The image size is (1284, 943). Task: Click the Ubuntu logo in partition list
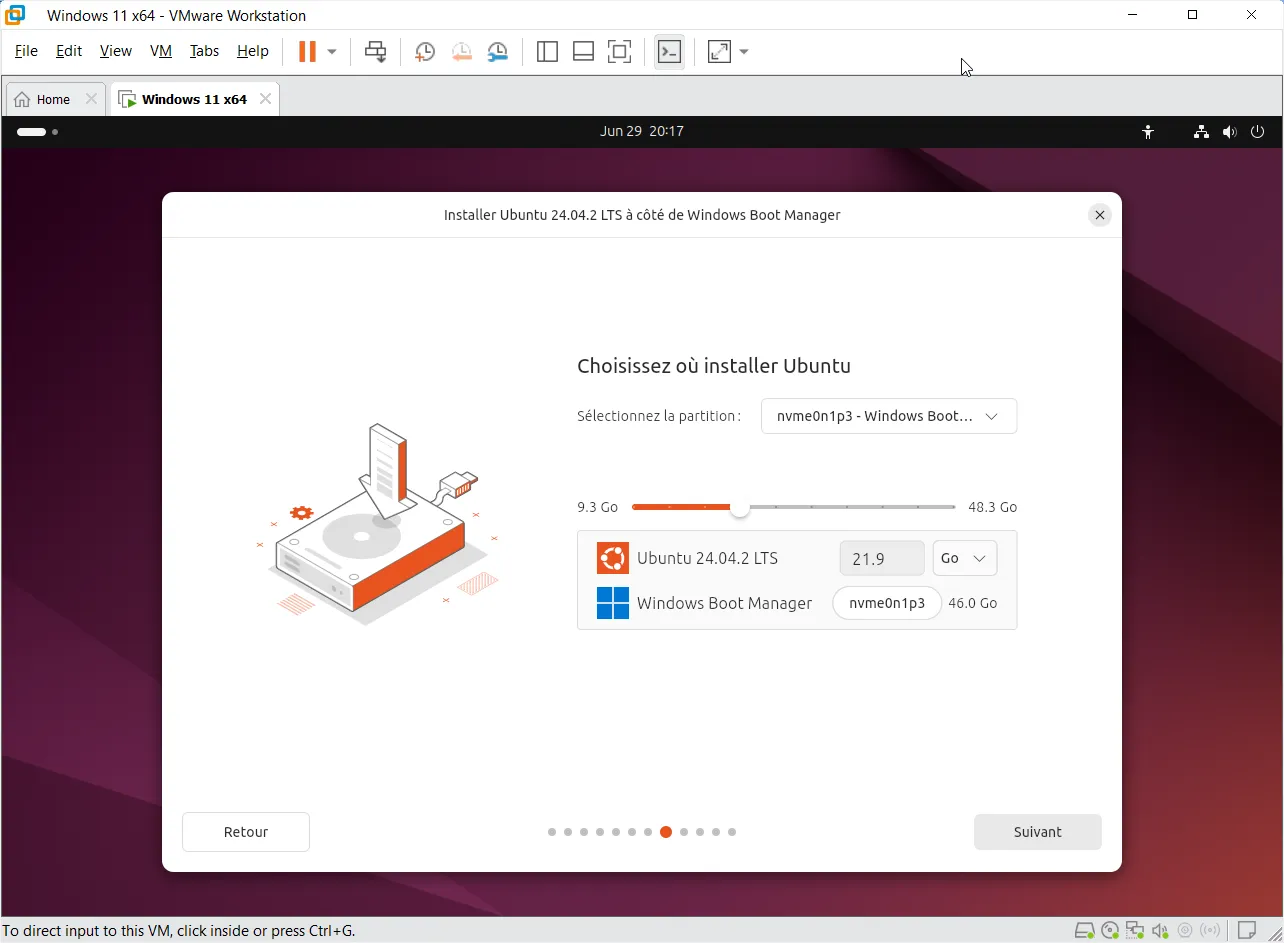point(613,558)
